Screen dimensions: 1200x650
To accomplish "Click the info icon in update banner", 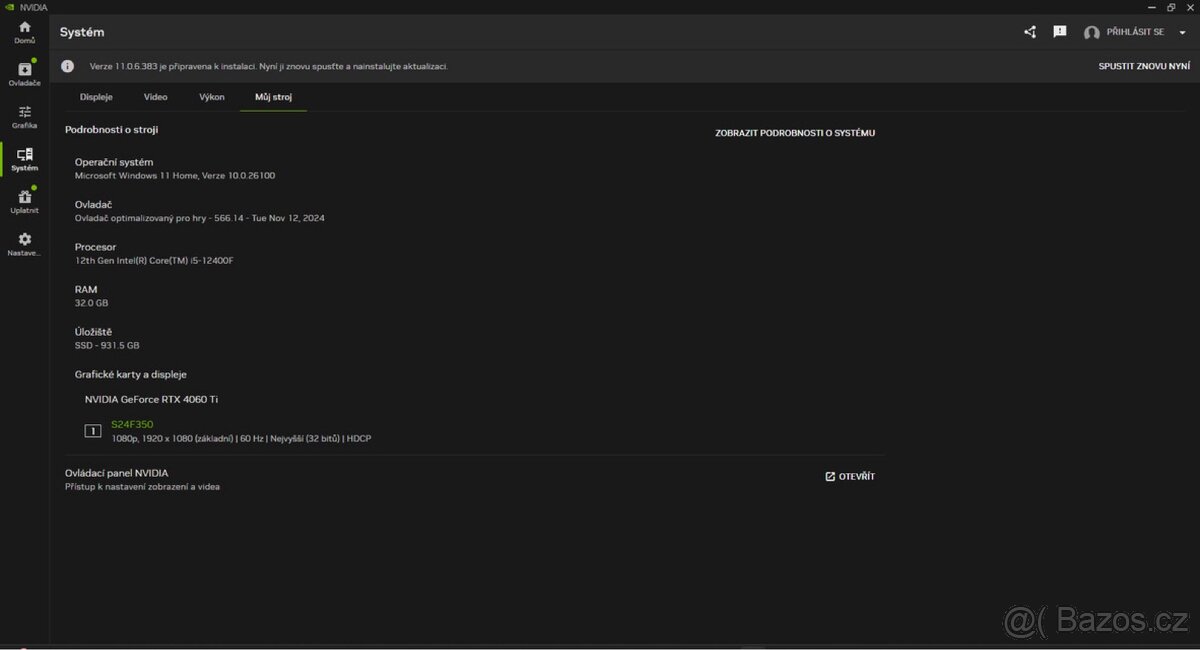I will (68, 66).
